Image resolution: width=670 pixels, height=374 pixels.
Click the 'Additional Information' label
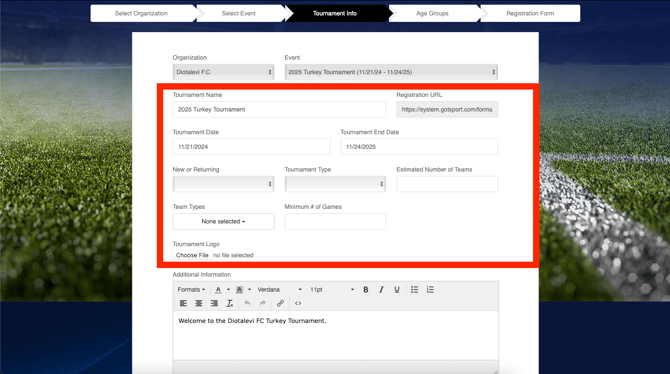(202, 274)
